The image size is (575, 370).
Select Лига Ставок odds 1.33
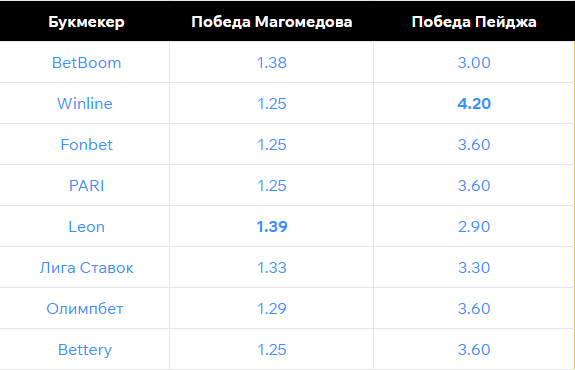point(272,268)
